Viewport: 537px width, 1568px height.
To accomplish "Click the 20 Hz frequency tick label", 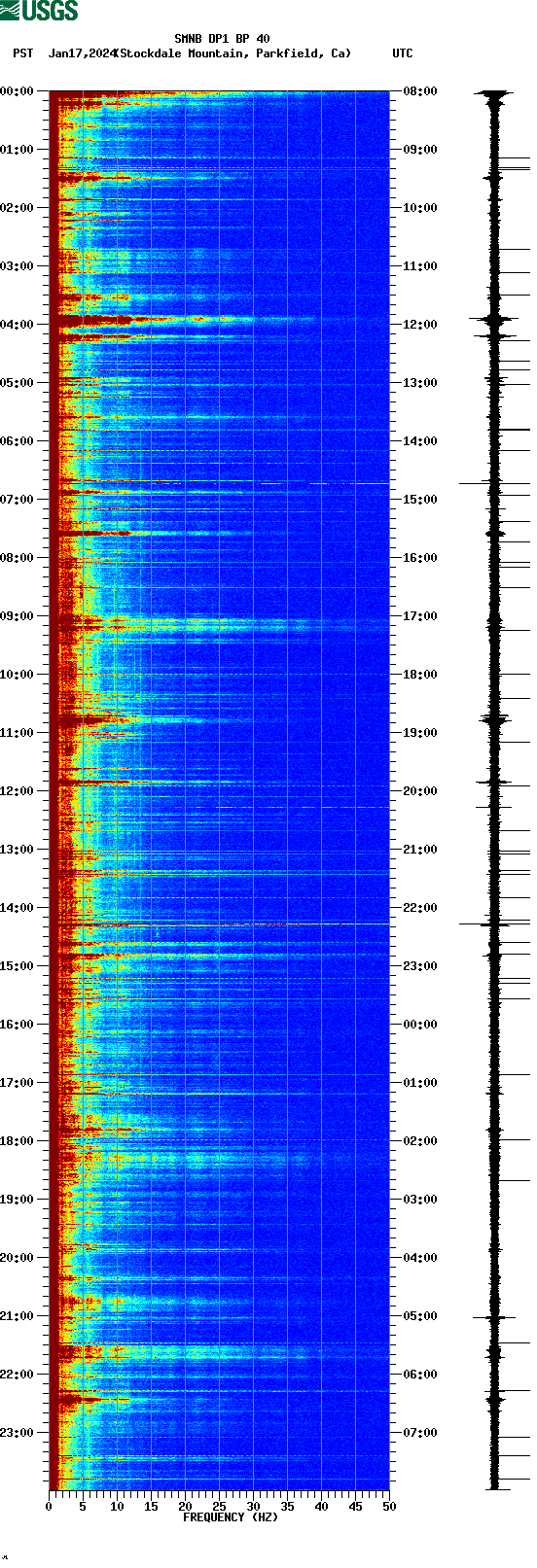I will click(x=185, y=1507).
